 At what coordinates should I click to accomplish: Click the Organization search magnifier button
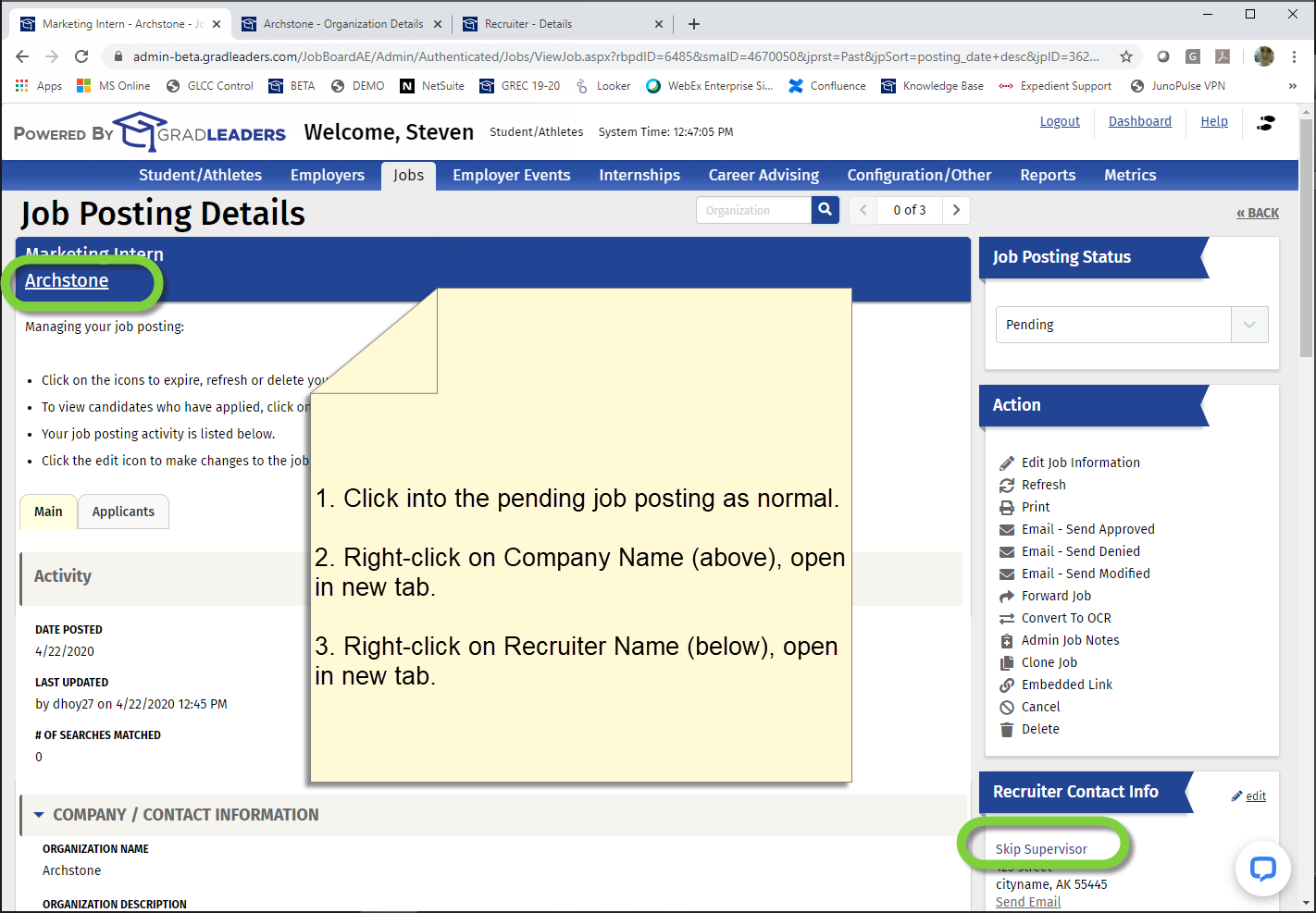click(x=826, y=210)
